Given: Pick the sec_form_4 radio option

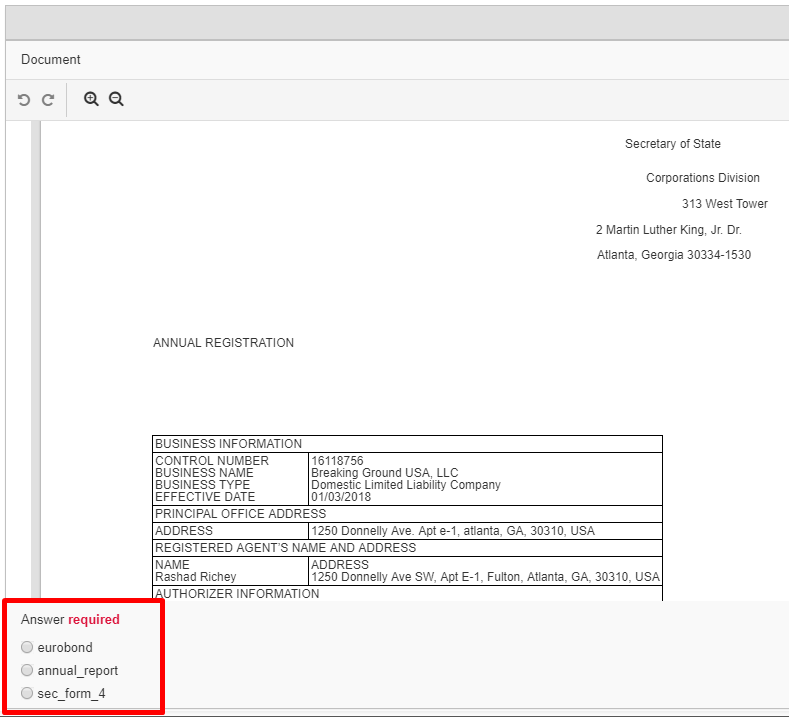Looking at the screenshot, I should coord(27,693).
